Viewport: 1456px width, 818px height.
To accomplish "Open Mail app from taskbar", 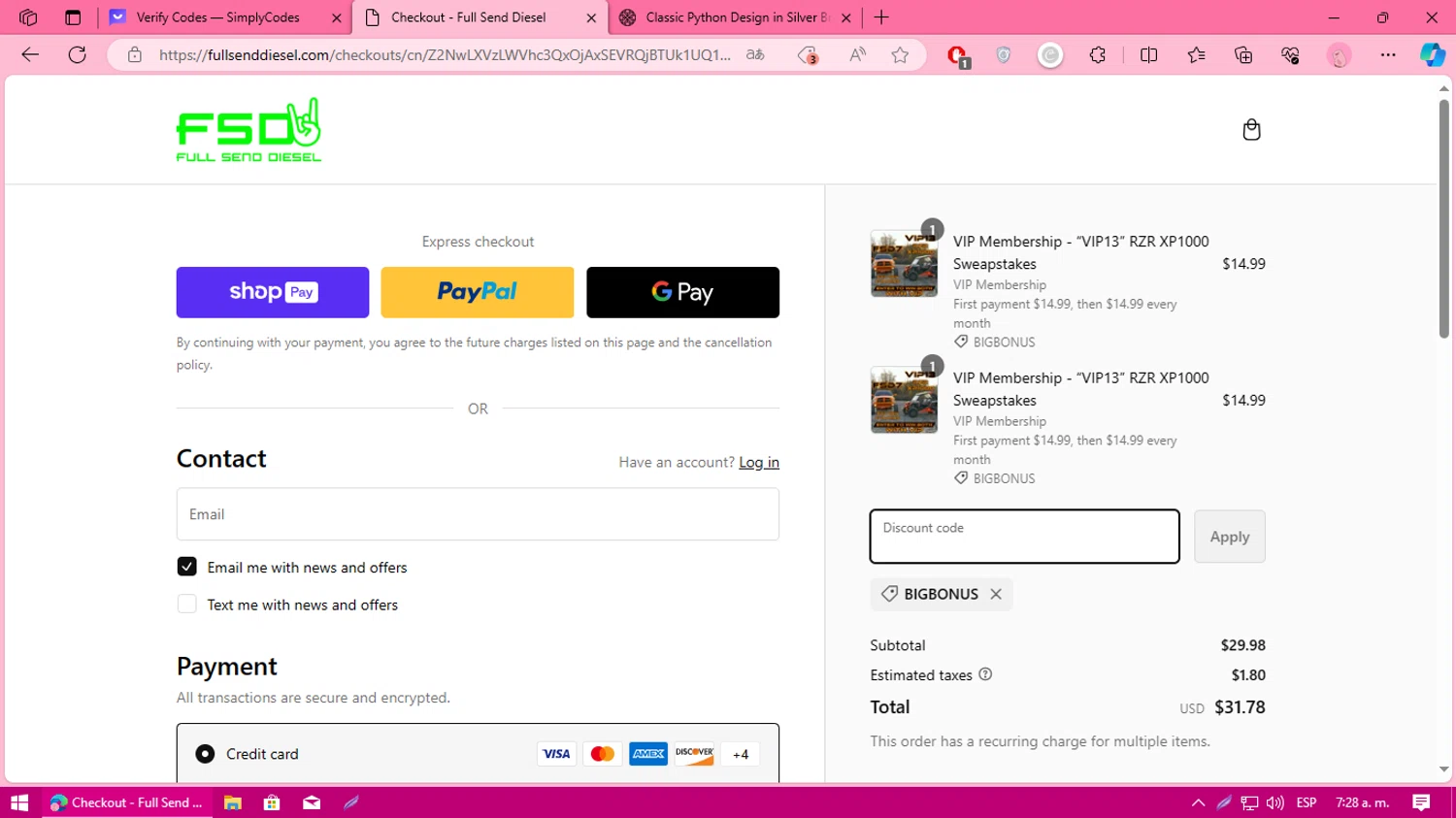I will coord(312,802).
